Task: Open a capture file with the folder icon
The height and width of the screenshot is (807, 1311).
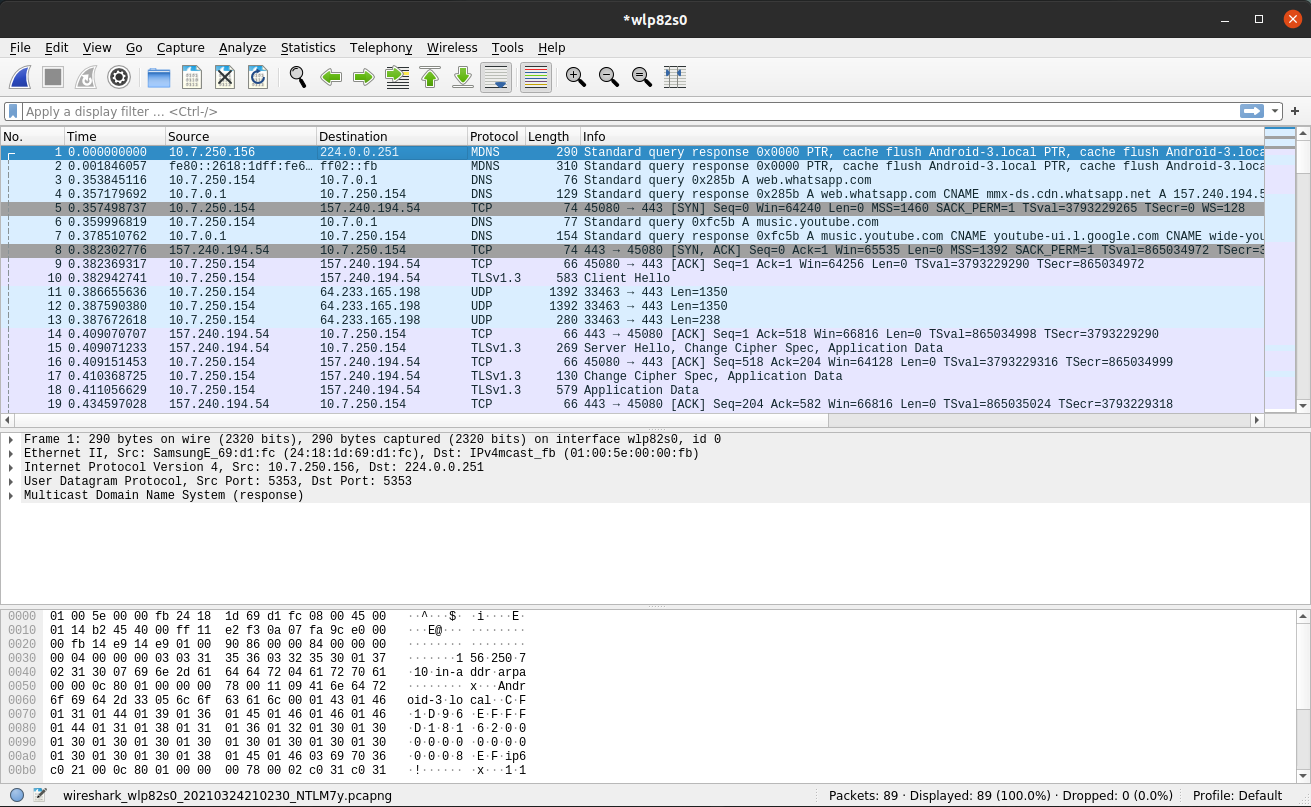Action: pyautogui.click(x=158, y=77)
